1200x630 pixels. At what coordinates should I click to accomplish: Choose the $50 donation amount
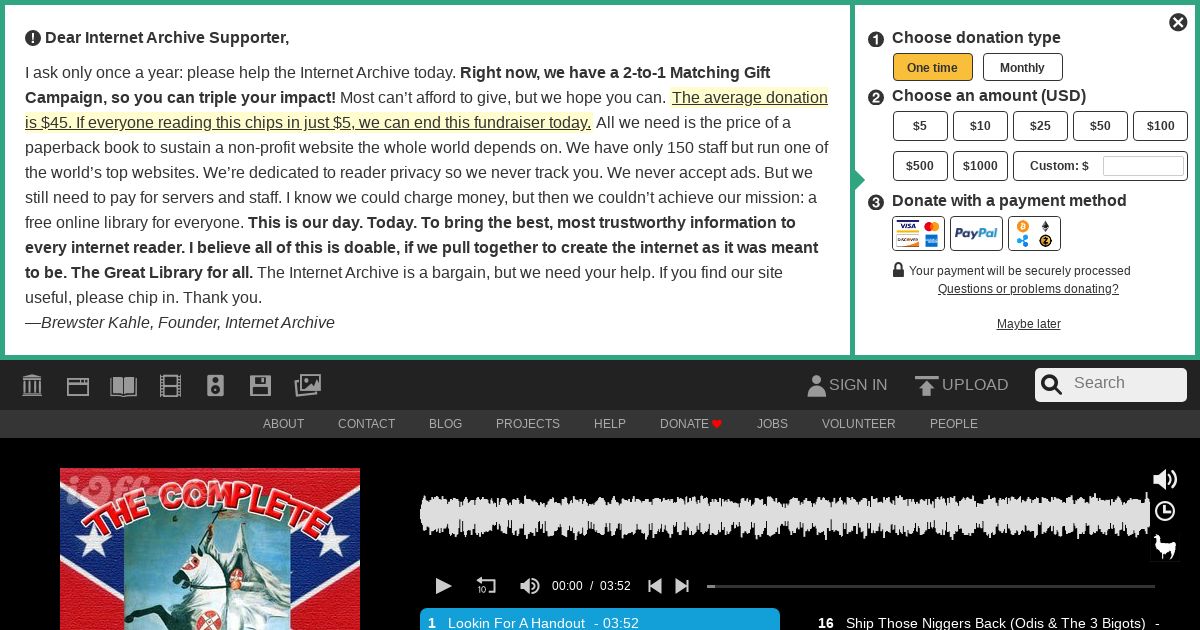pyautogui.click(x=1100, y=126)
